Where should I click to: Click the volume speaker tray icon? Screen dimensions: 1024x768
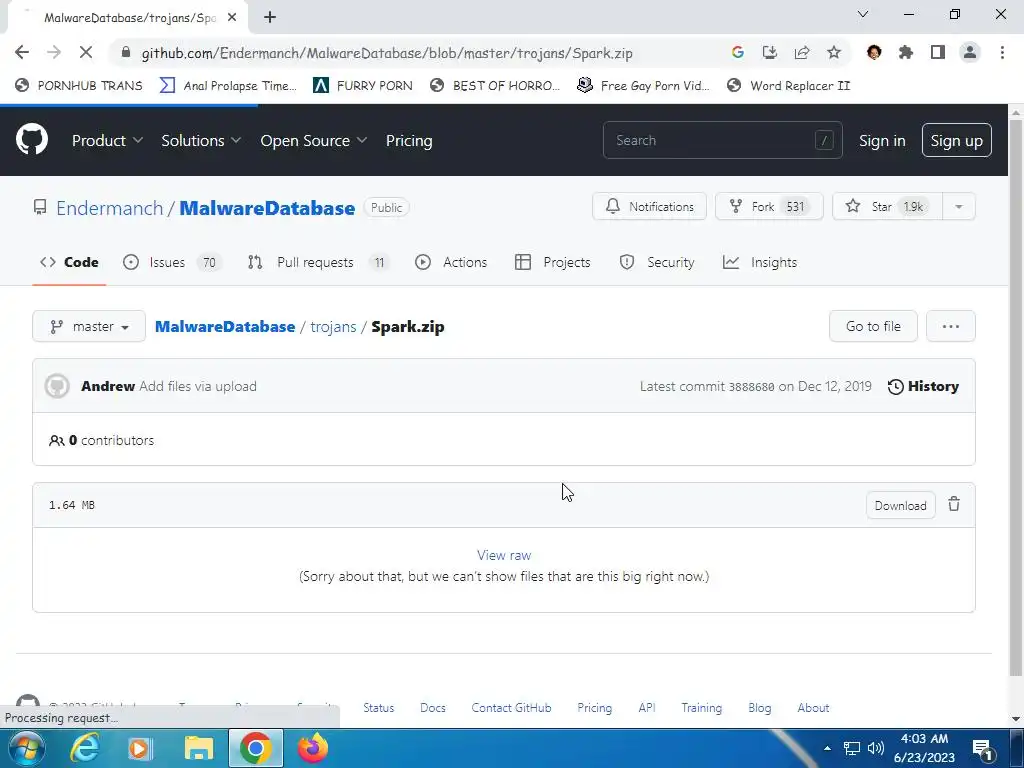point(876,748)
